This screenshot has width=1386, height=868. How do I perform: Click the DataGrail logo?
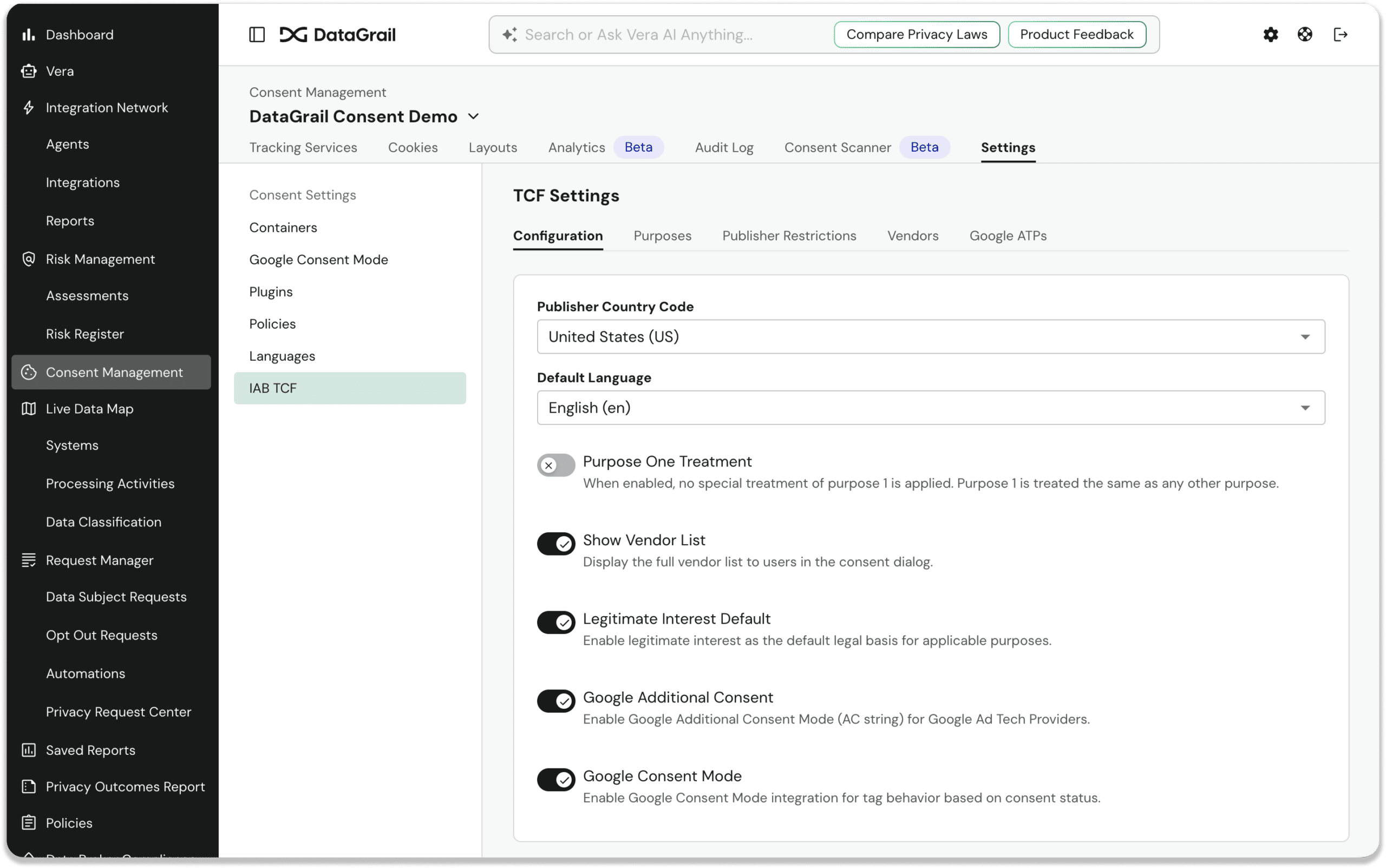pyautogui.click(x=337, y=35)
